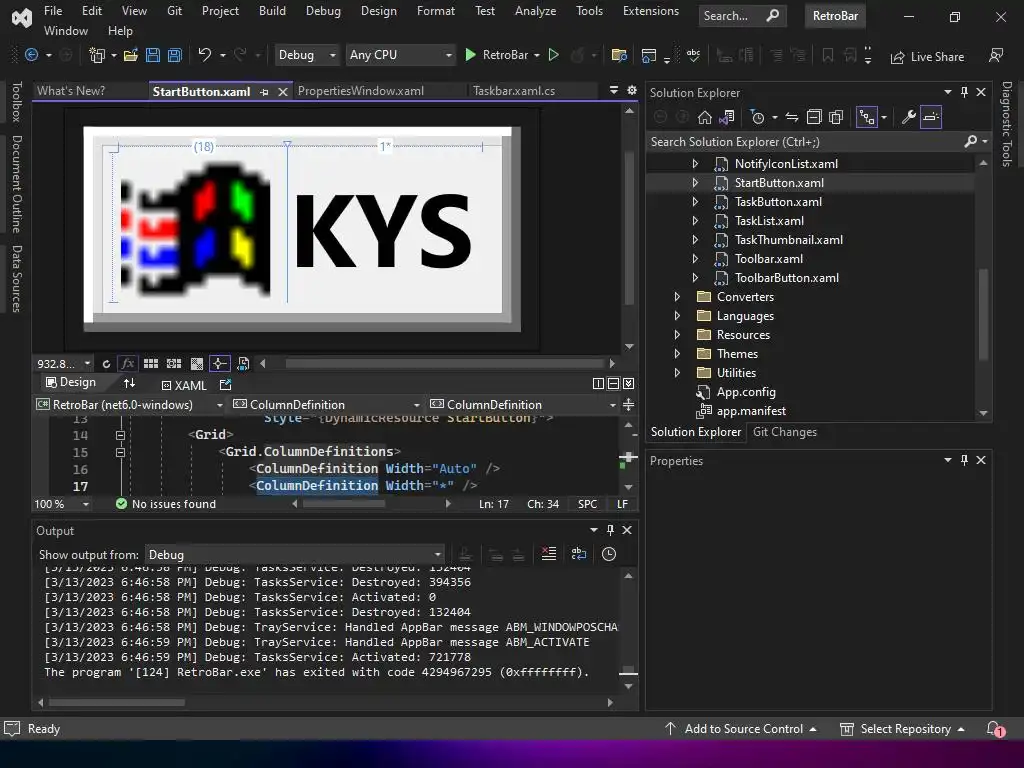
Task: Open the designer zoom level dropdown
Action: 63,364
